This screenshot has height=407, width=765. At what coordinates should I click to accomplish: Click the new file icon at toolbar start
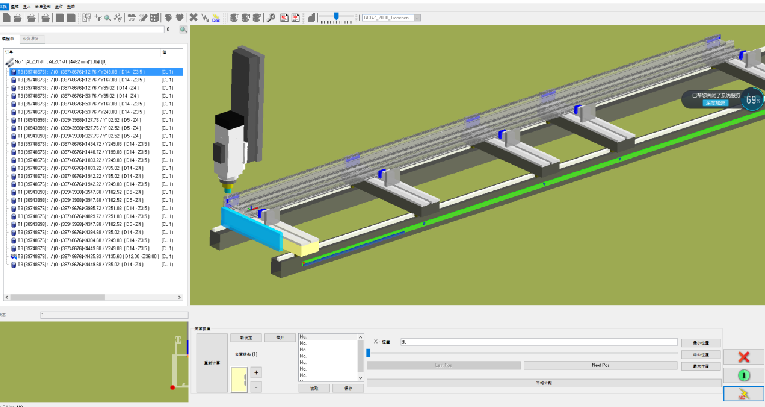(6, 17)
